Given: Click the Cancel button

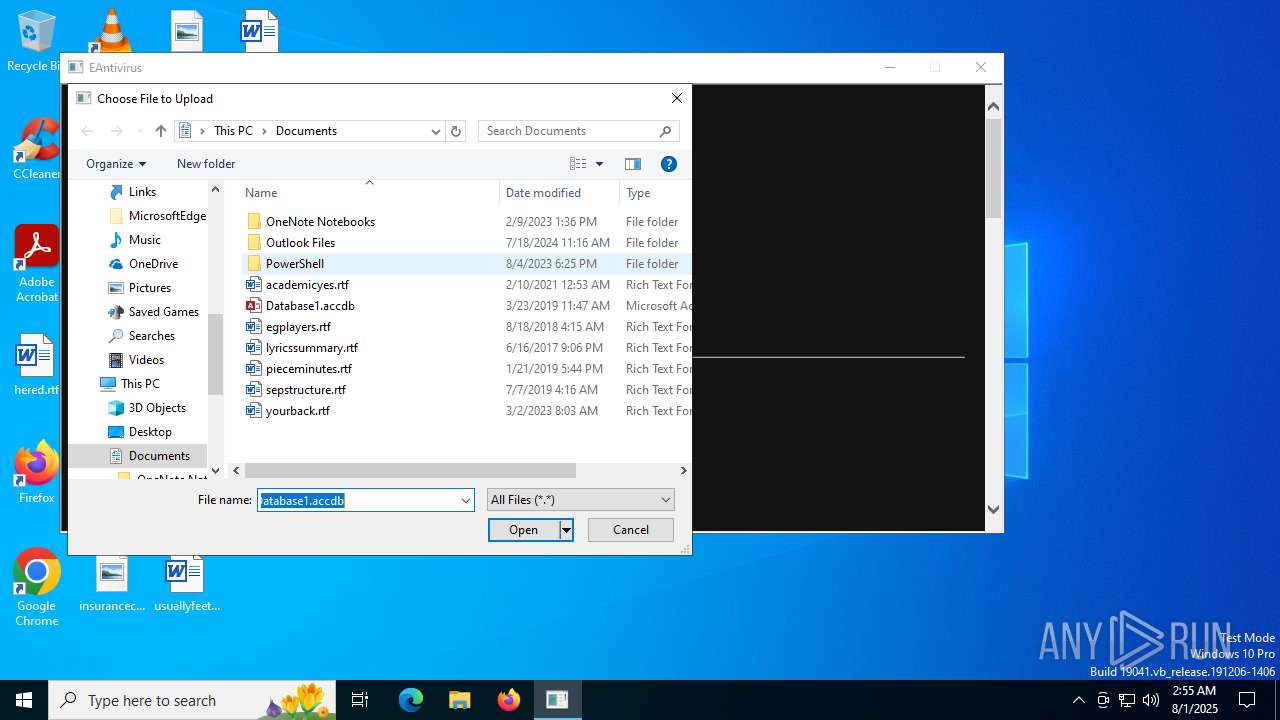Looking at the screenshot, I should (x=631, y=530).
